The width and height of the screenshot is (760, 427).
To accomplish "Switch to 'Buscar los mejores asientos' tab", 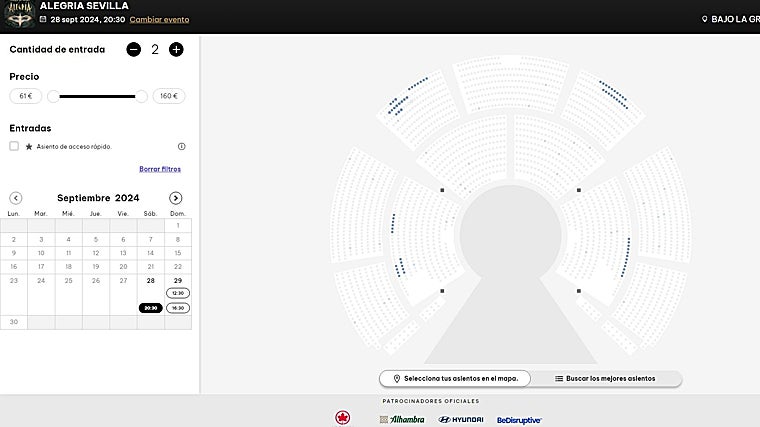I will pos(605,379).
